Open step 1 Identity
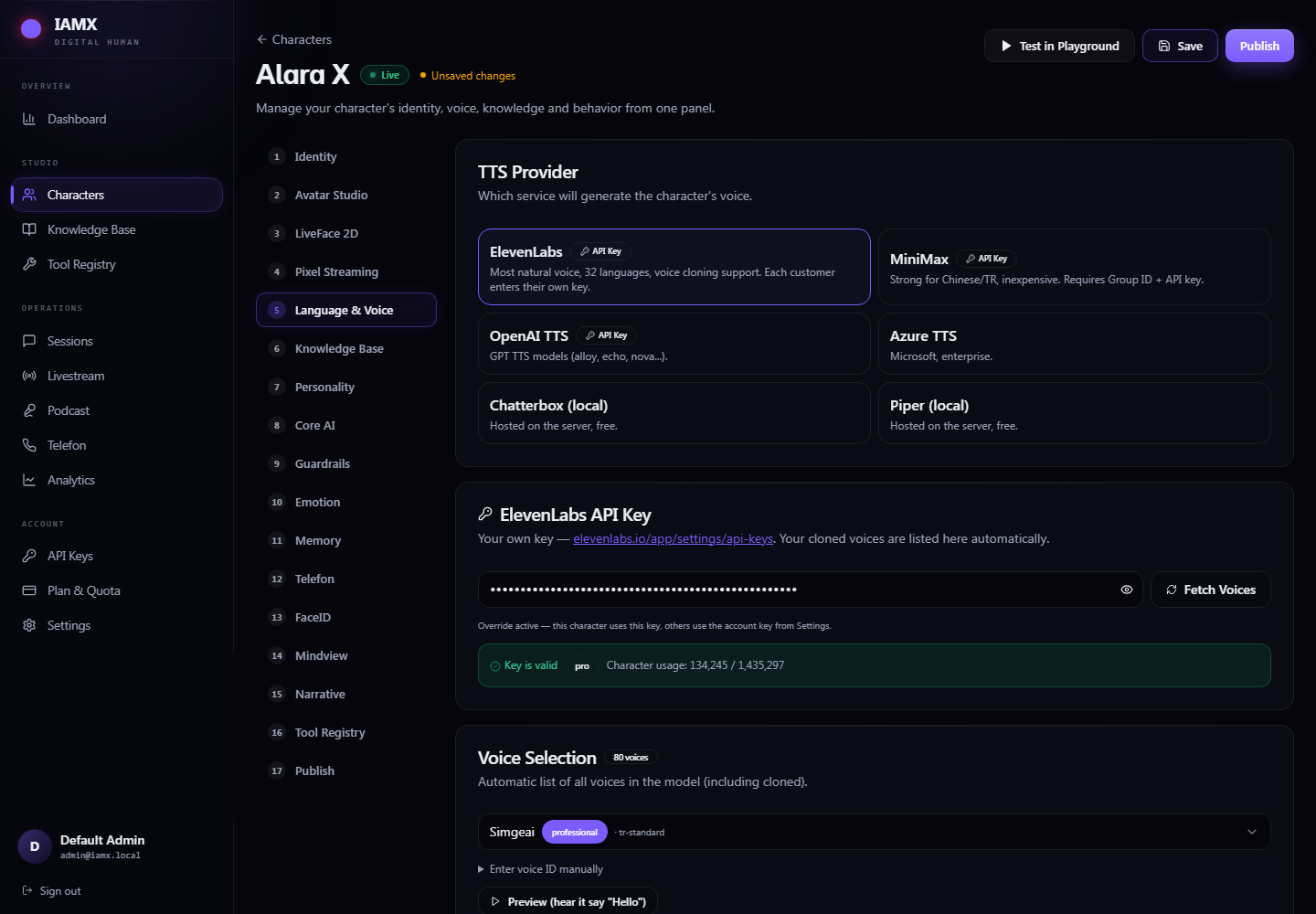 pyautogui.click(x=346, y=156)
